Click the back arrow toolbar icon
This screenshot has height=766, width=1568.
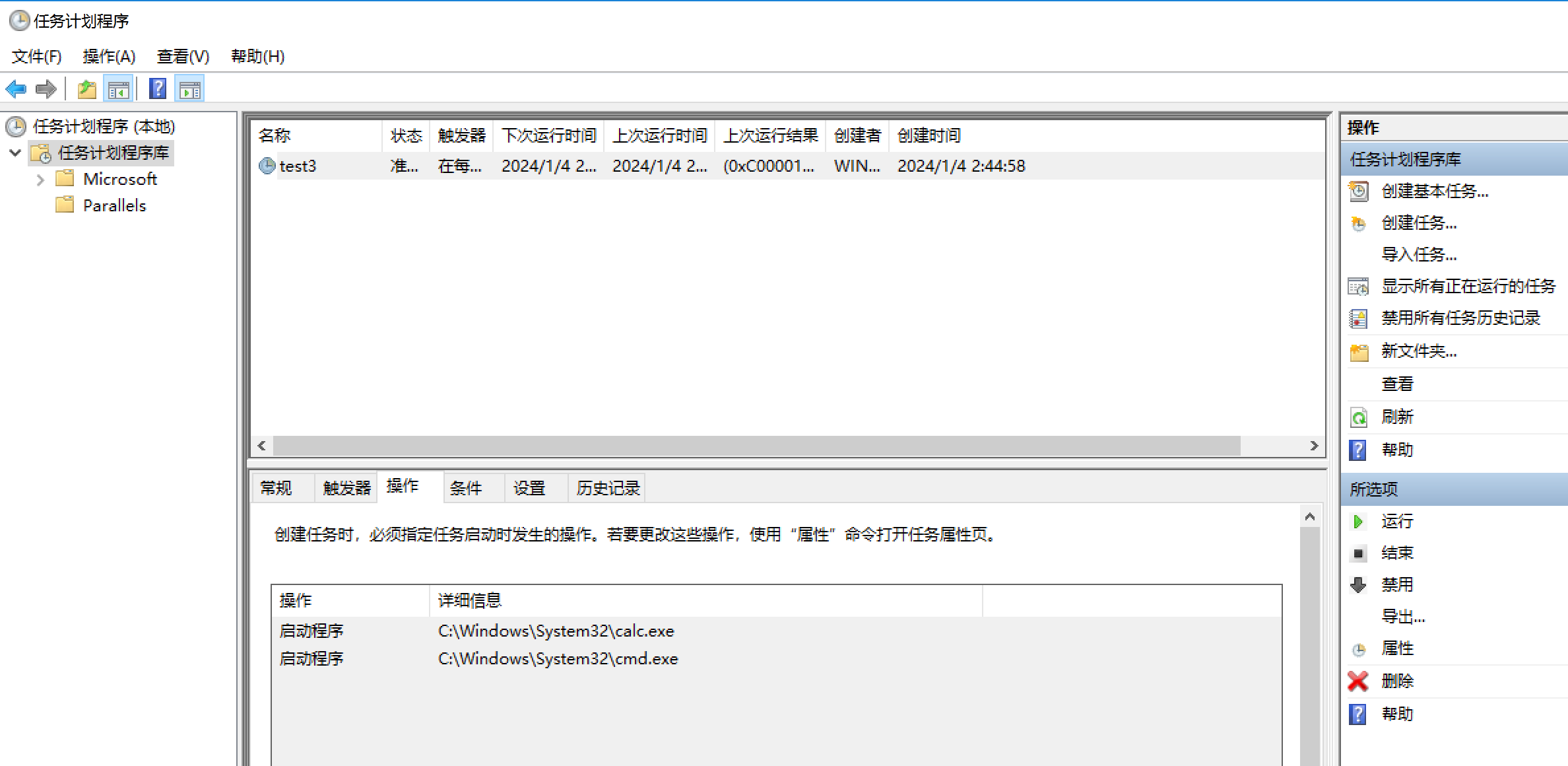coord(16,89)
